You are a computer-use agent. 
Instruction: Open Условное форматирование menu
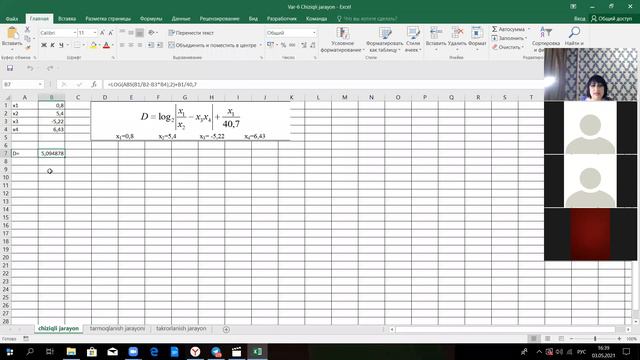pyautogui.click(x=342, y=40)
